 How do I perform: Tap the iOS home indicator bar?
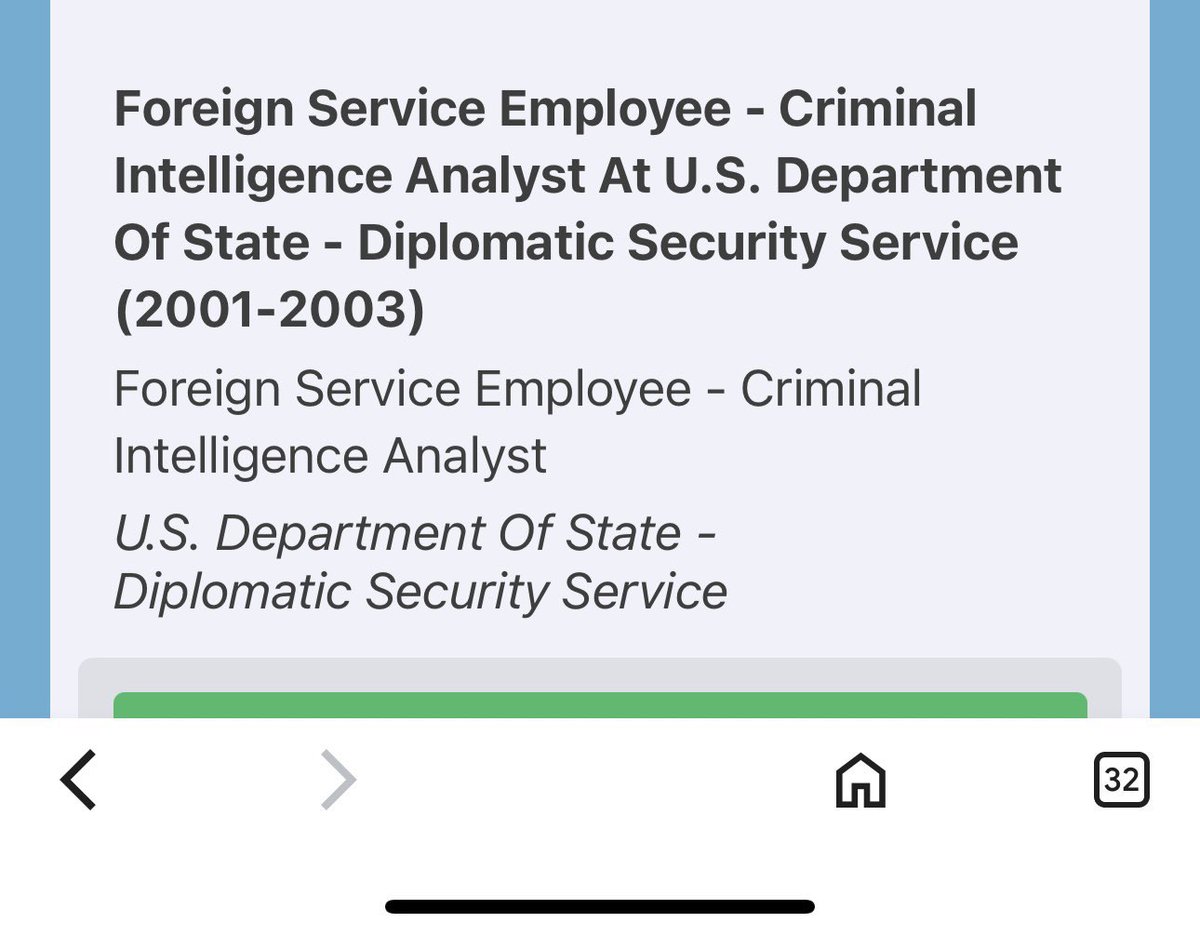tap(600, 907)
